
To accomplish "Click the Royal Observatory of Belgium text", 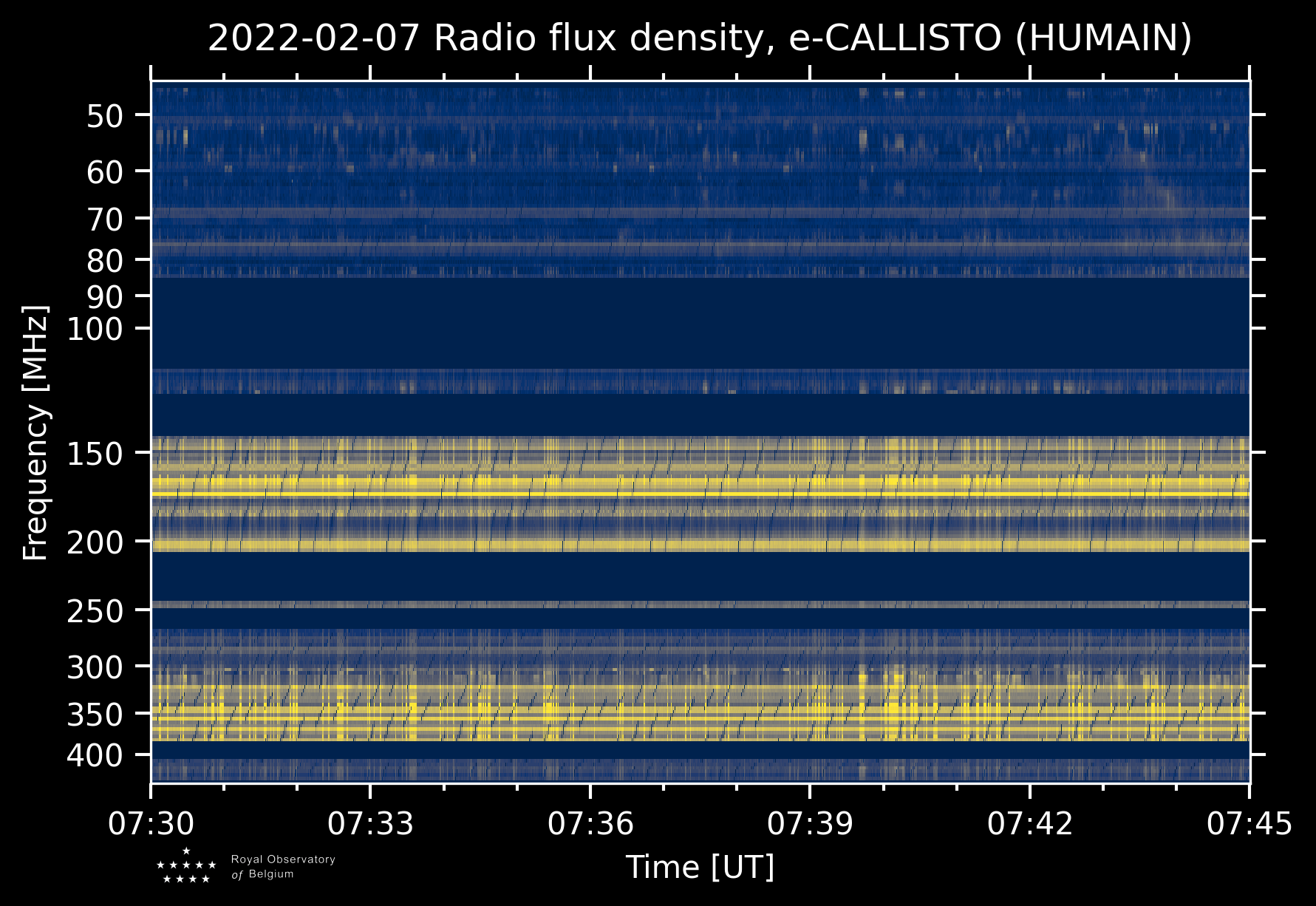I will (283, 867).
